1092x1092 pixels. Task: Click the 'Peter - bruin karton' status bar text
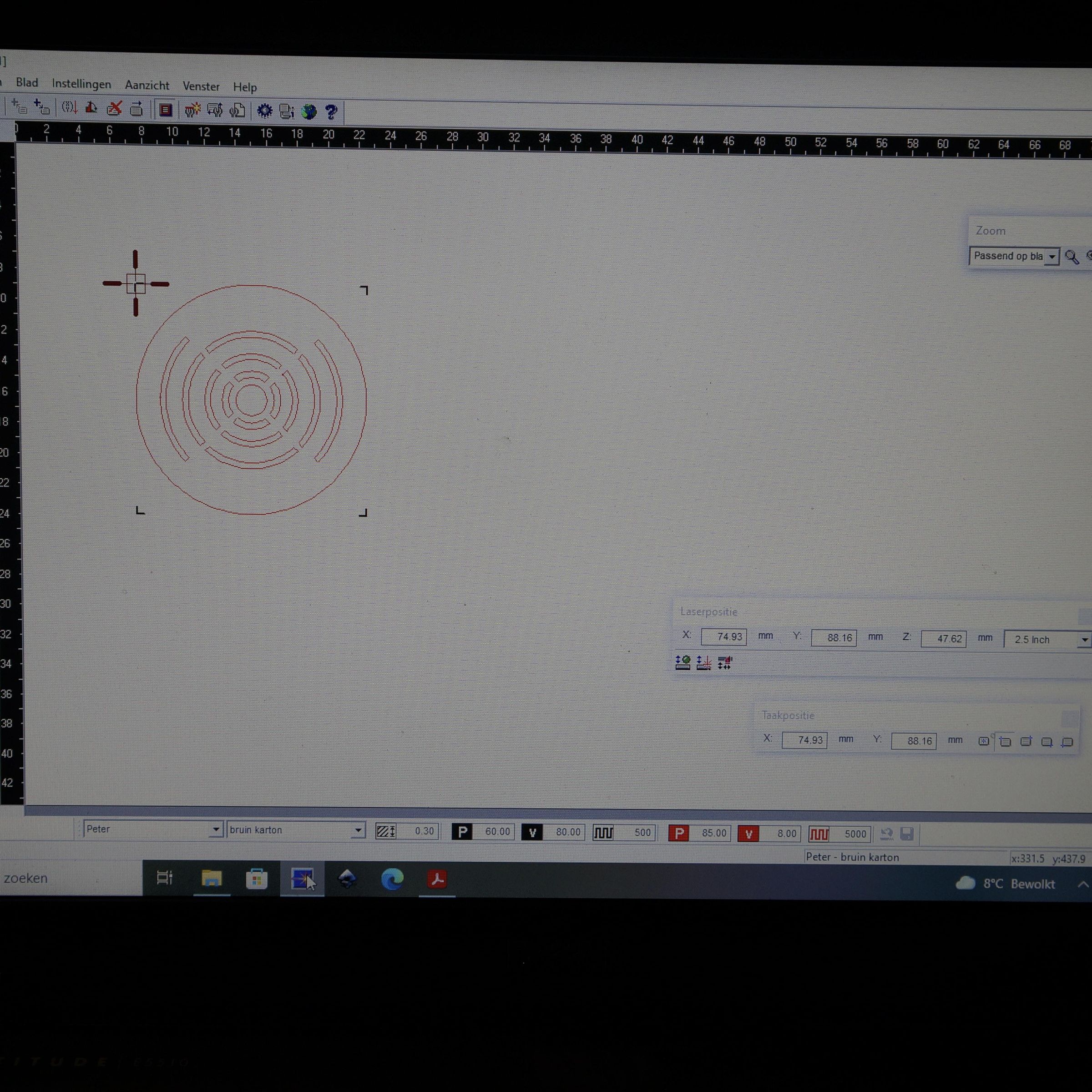(852, 857)
